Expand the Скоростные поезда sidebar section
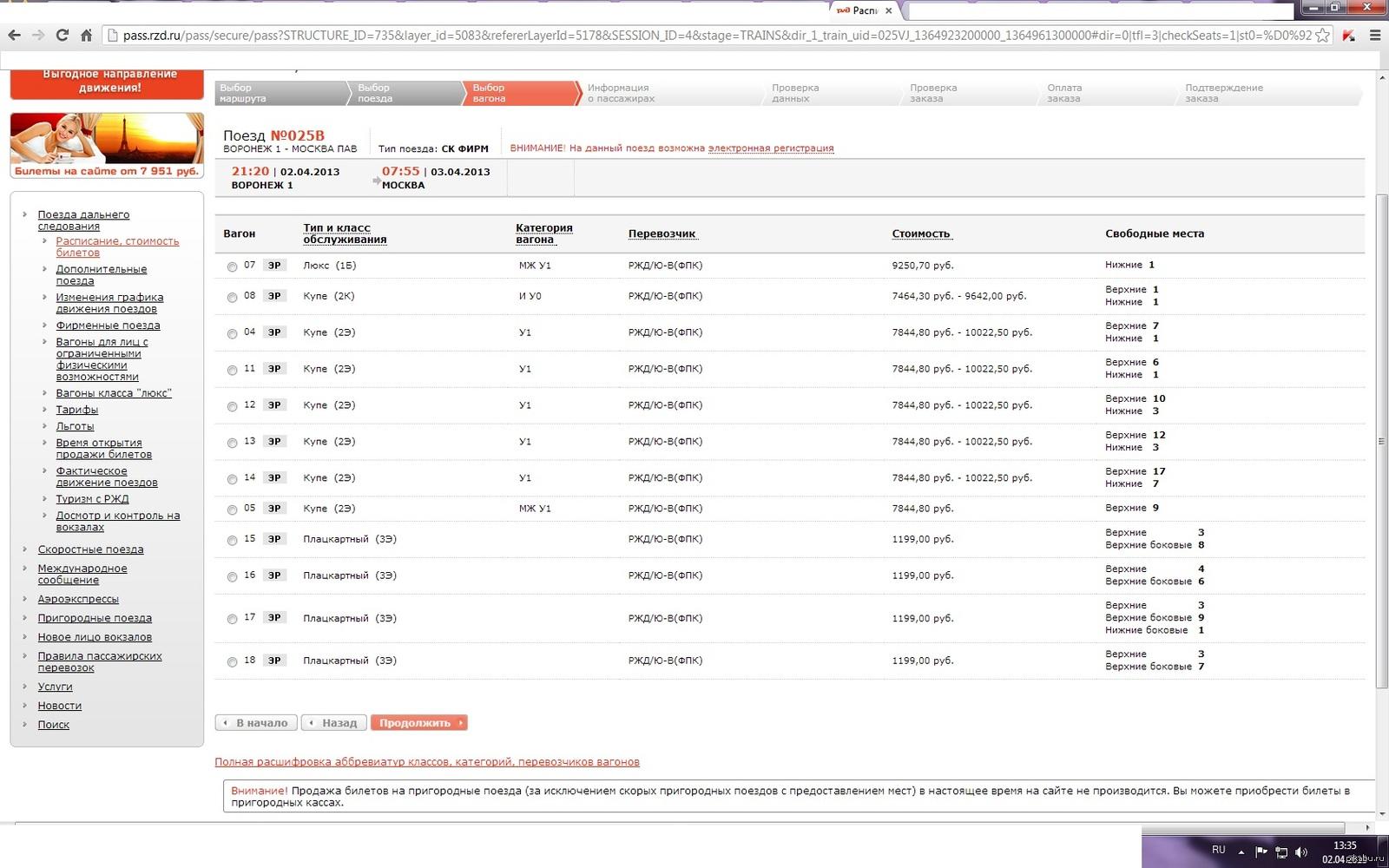Image resolution: width=1389 pixels, height=868 pixels. (90, 549)
